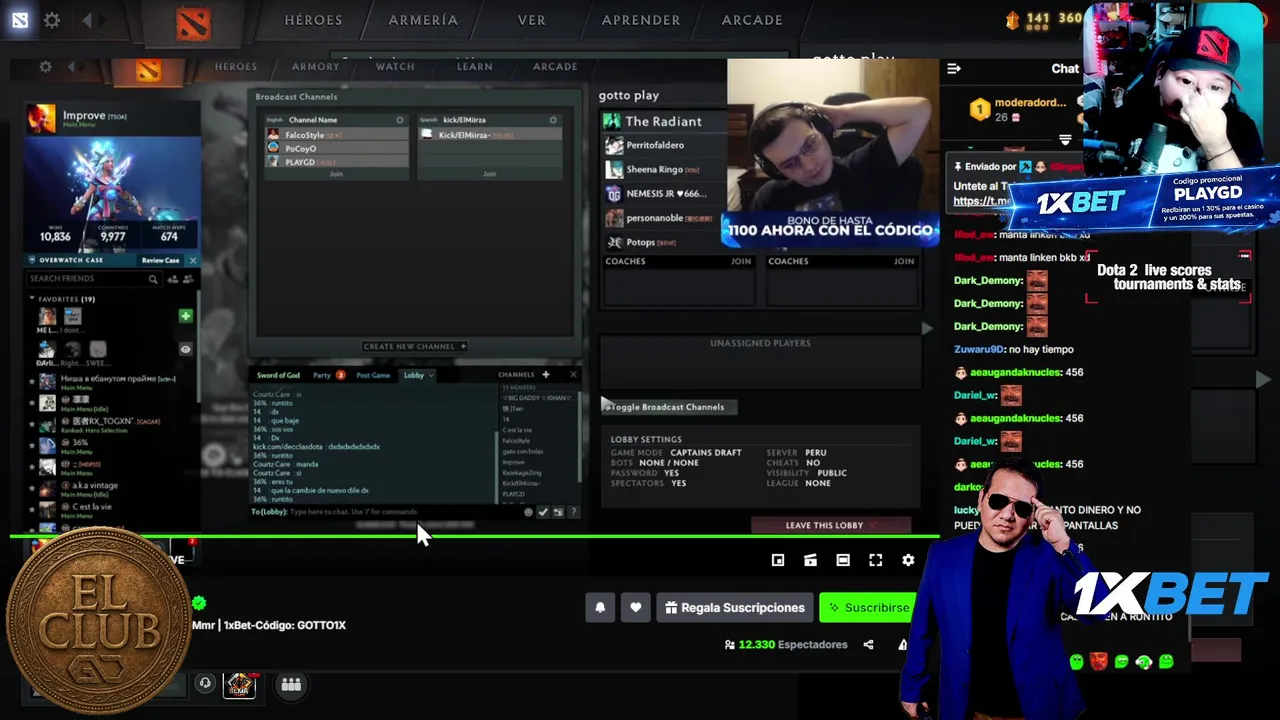The image size is (1280, 720).
Task: Open Spanish channel settings gear
Action: pyautogui.click(x=553, y=120)
